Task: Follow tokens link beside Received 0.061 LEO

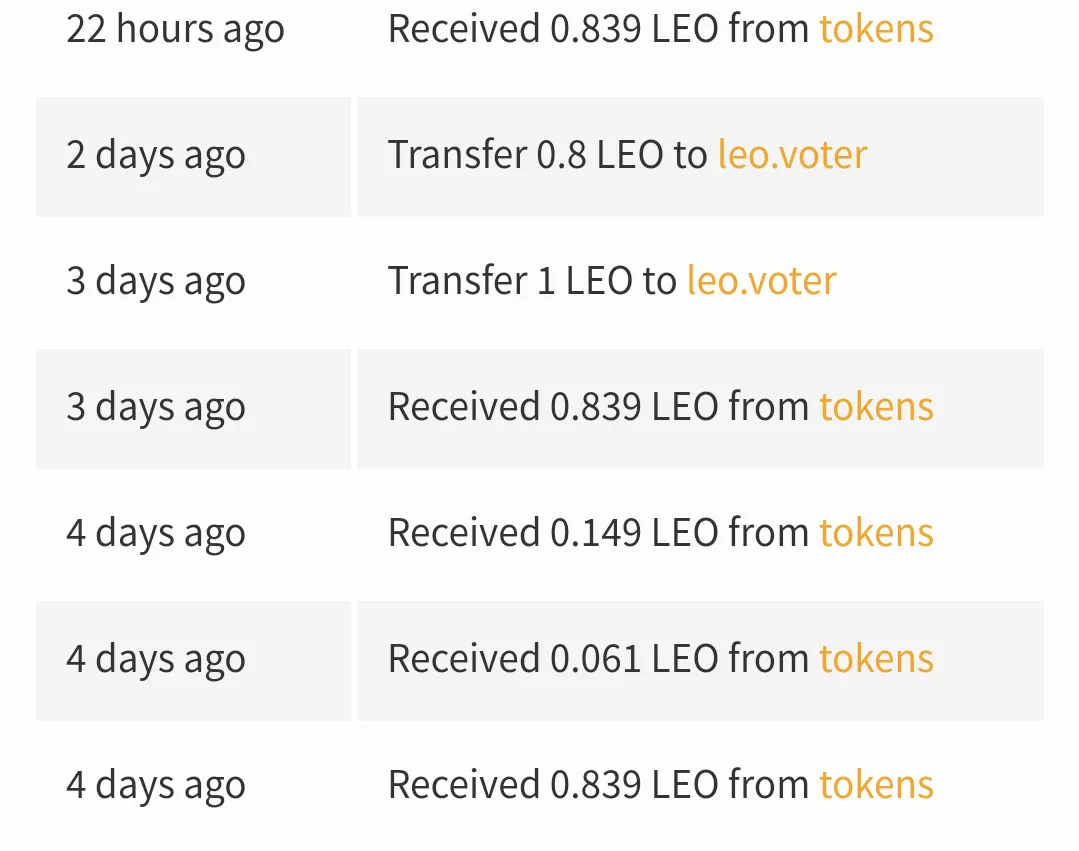Action: click(876, 658)
